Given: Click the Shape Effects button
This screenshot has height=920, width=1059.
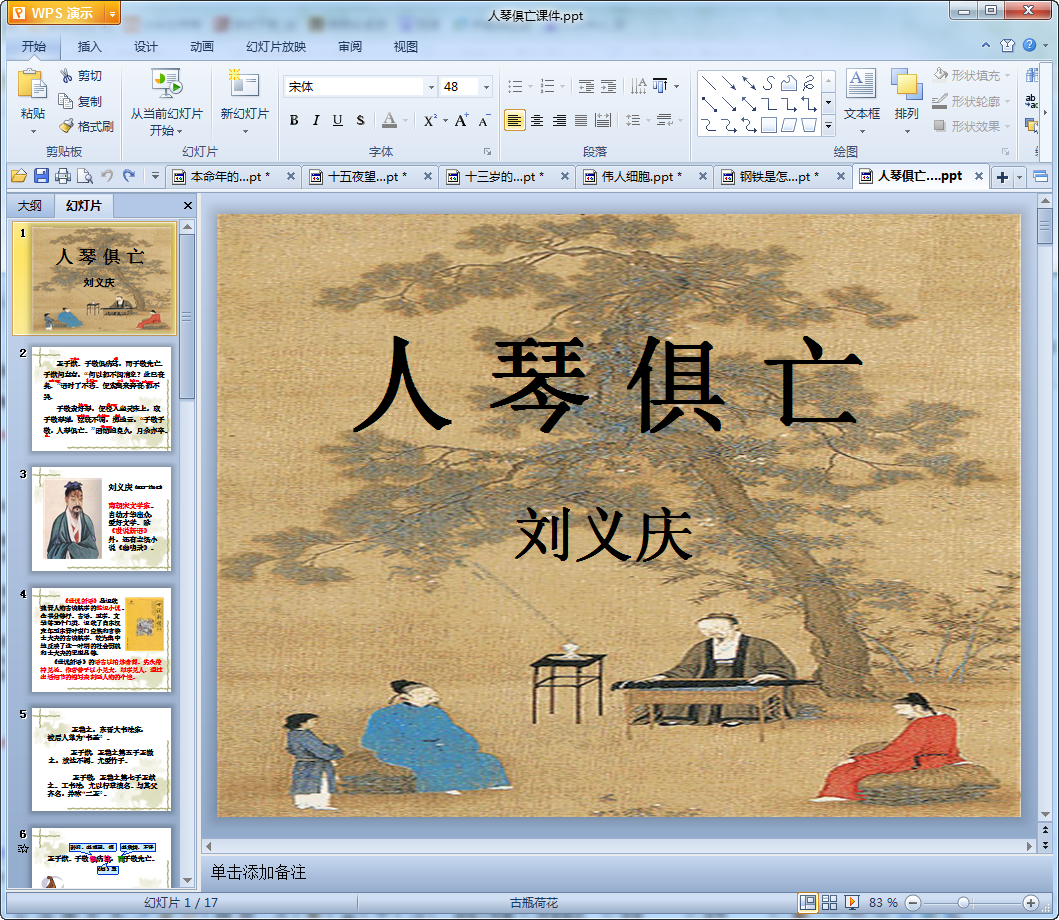Looking at the screenshot, I should pos(972,126).
